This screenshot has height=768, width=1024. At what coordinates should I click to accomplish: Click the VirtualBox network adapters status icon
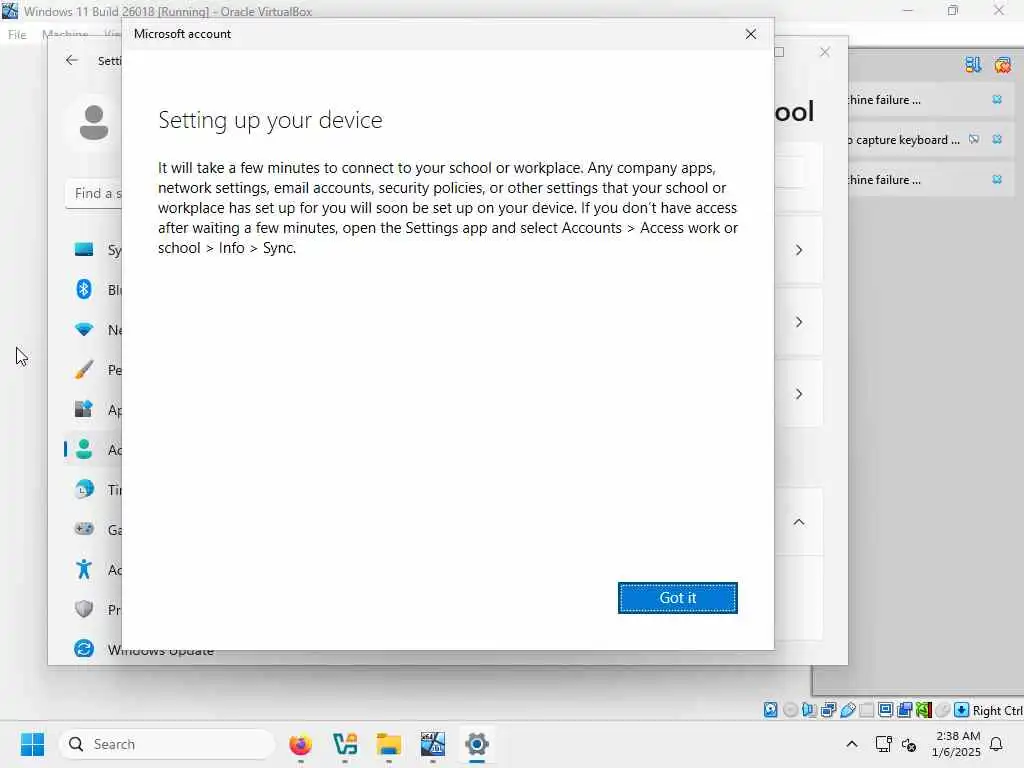[829, 710]
